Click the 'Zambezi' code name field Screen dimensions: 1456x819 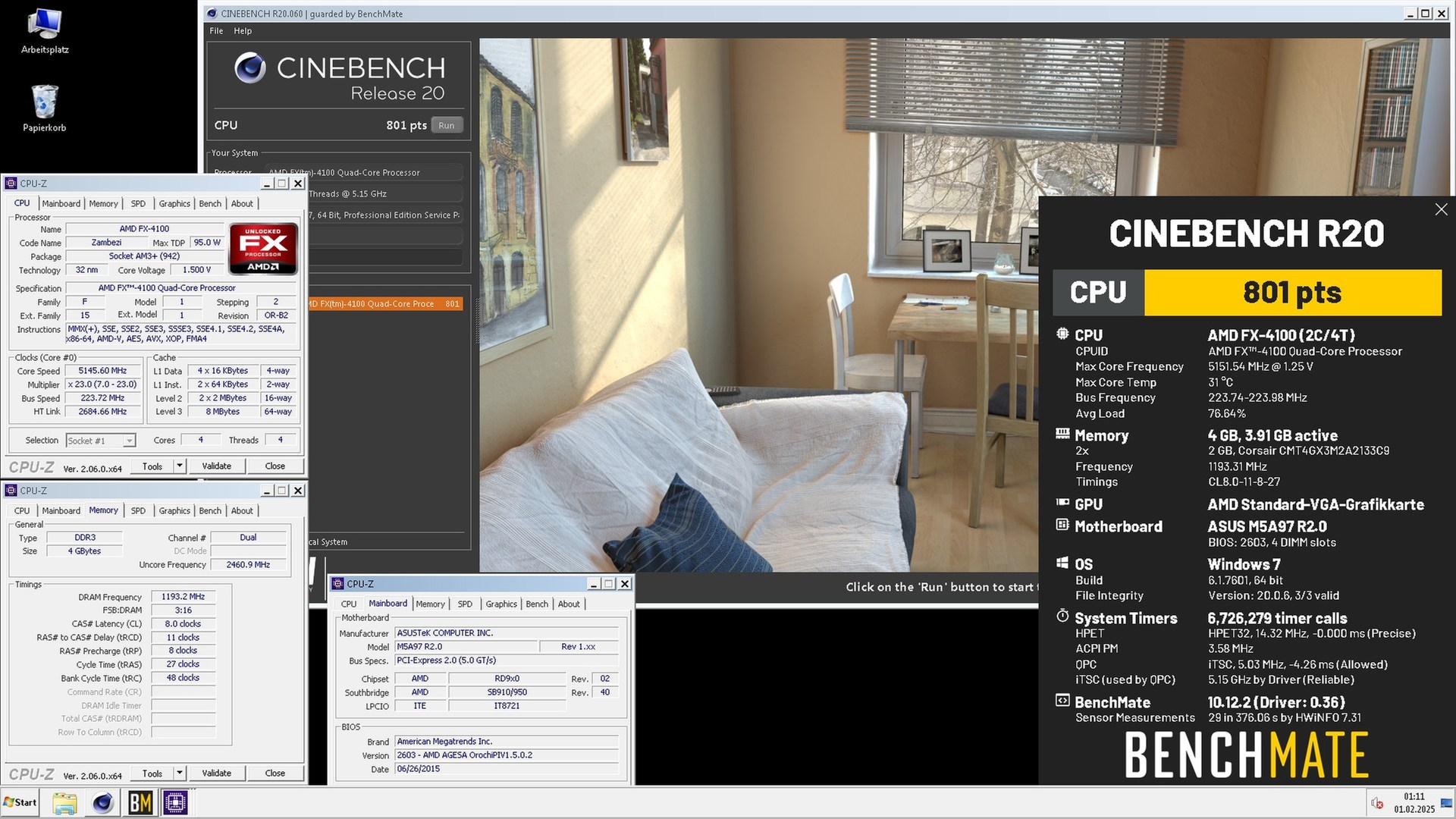(x=106, y=243)
